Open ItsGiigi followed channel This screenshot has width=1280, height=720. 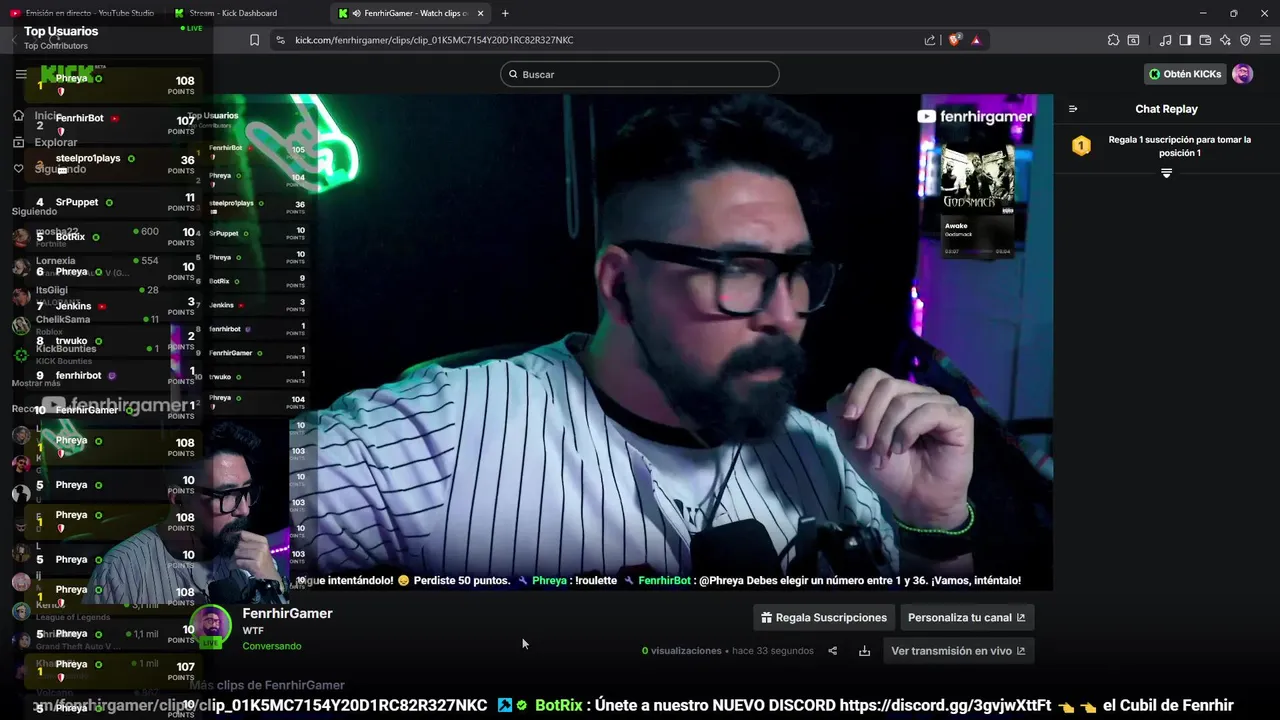[85, 295]
